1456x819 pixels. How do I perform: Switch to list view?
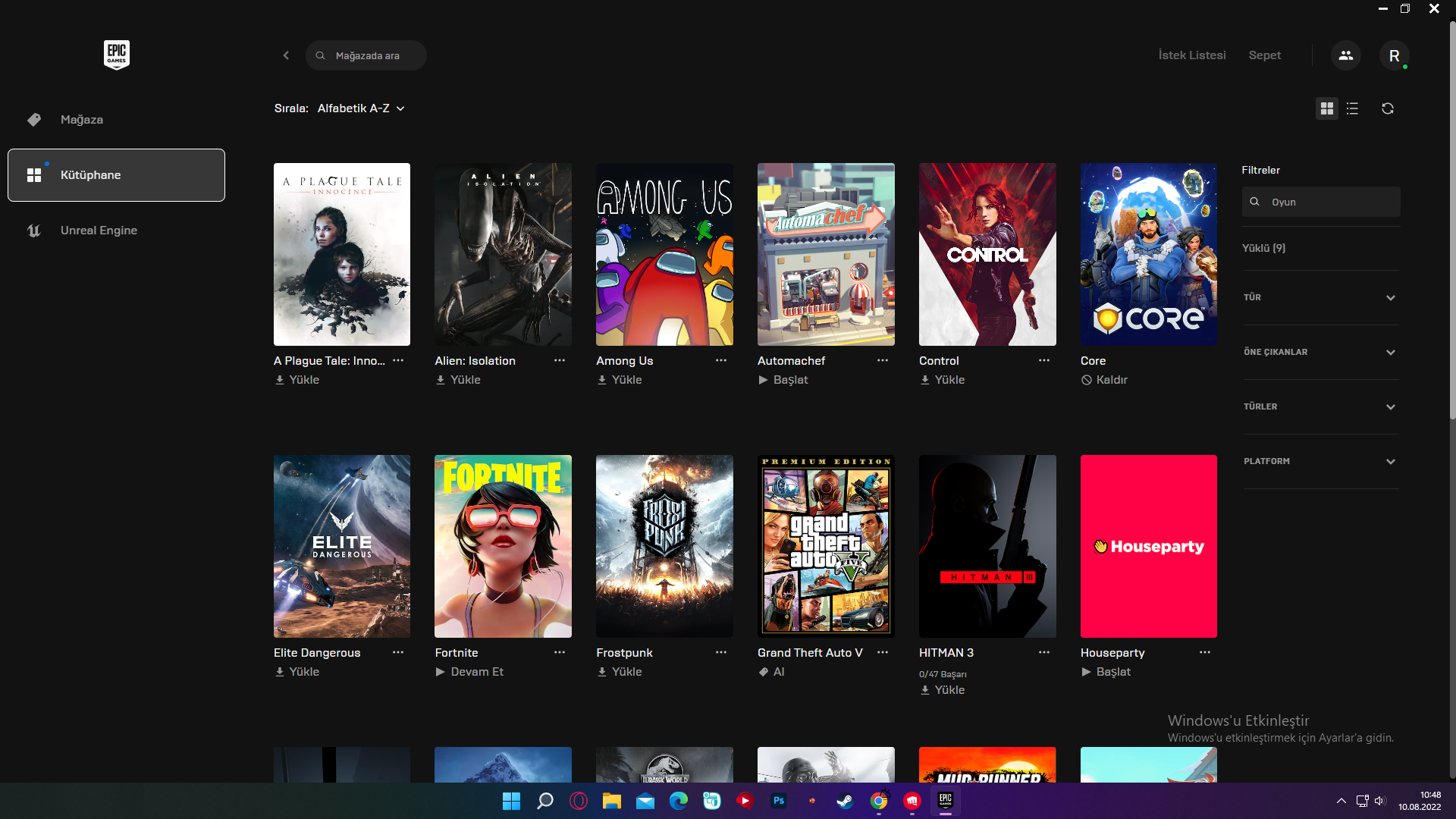point(1352,108)
